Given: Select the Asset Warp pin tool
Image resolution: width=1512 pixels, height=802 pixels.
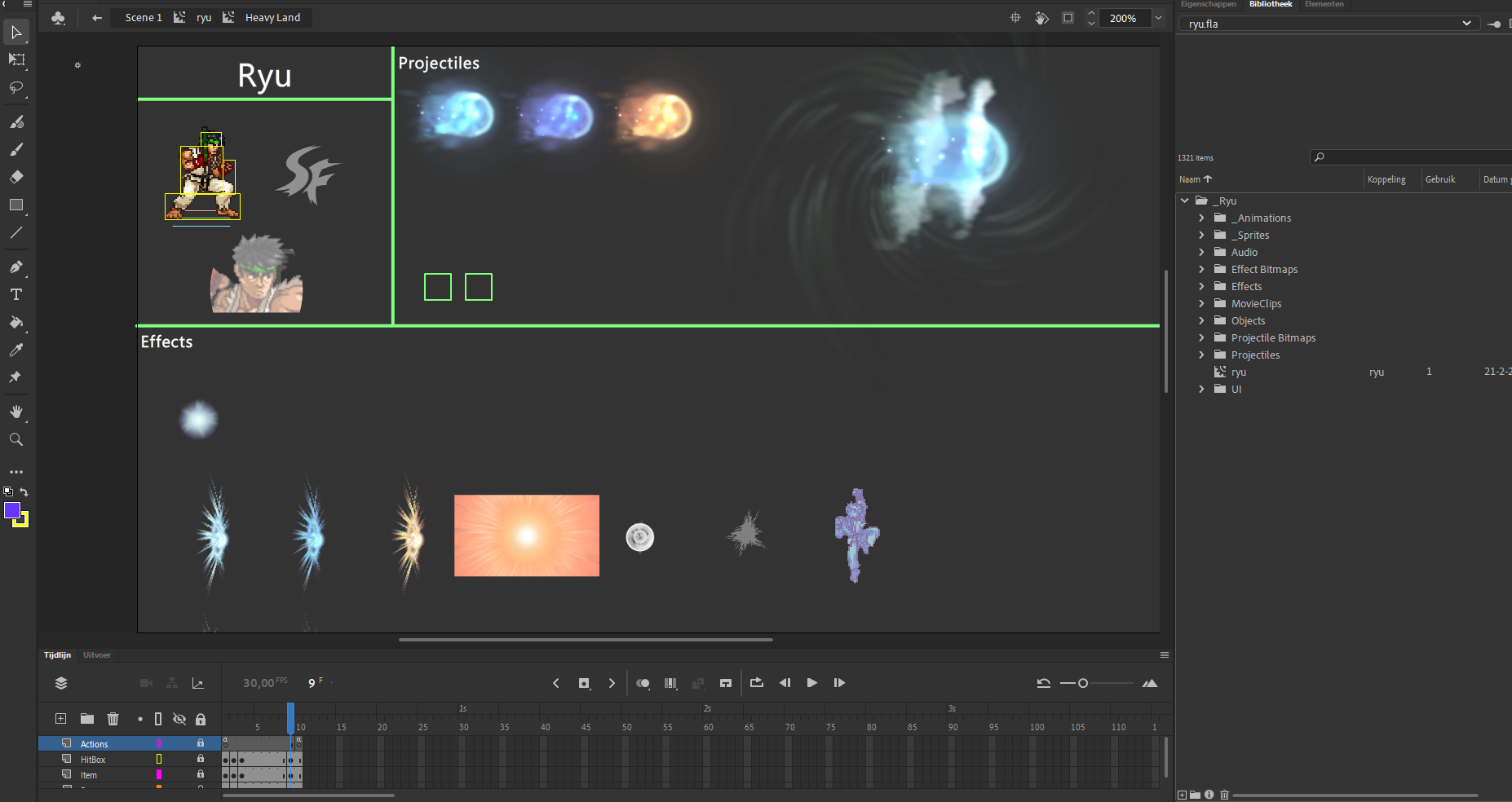Looking at the screenshot, I should 15,377.
